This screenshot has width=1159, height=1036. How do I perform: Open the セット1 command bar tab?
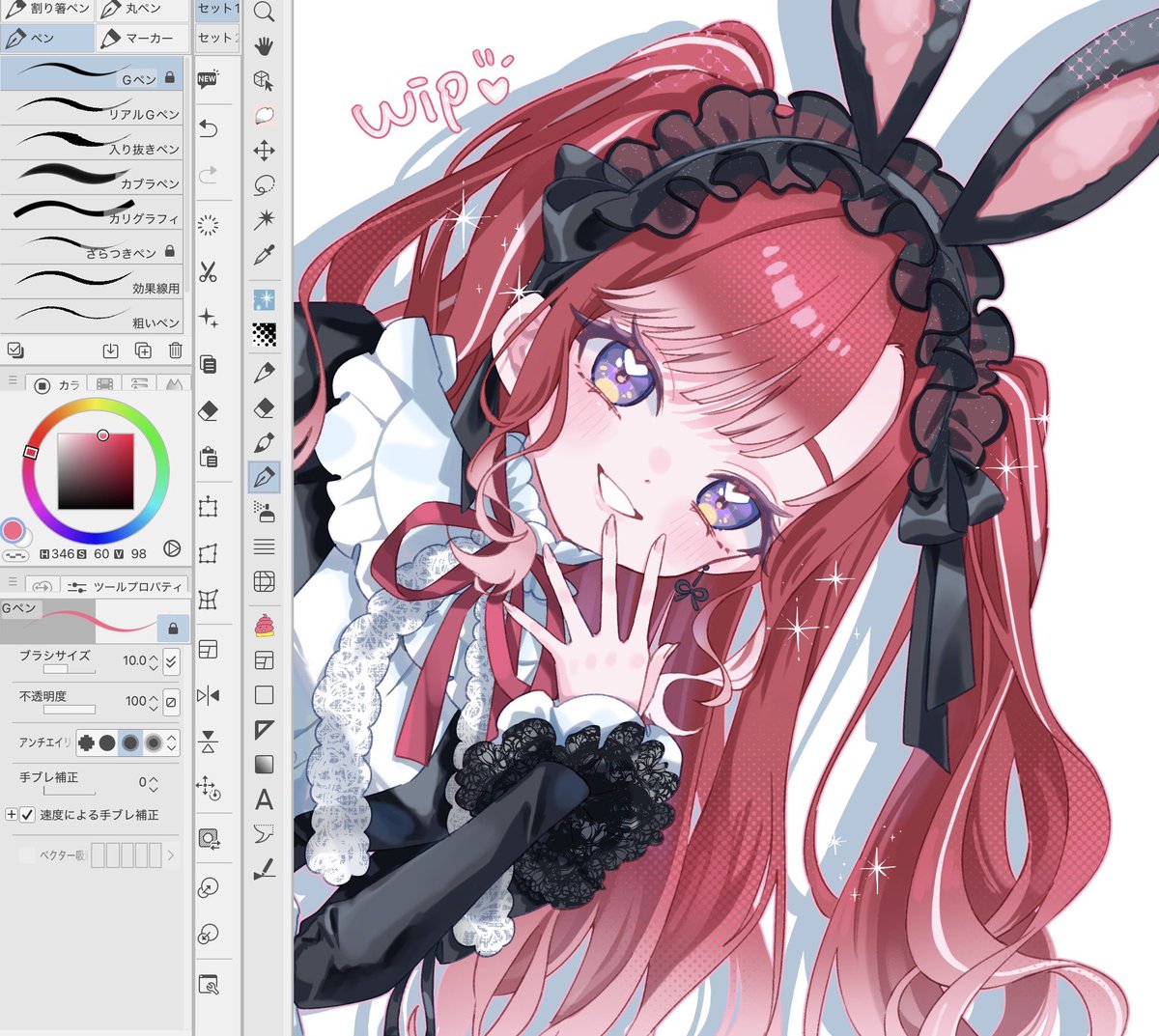(x=217, y=9)
